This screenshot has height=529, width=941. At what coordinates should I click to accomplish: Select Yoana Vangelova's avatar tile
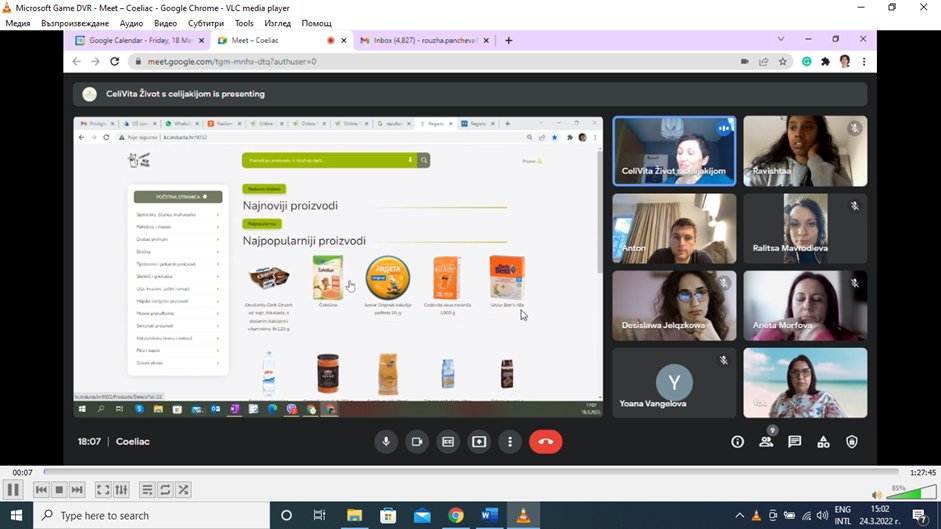click(x=674, y=383)
